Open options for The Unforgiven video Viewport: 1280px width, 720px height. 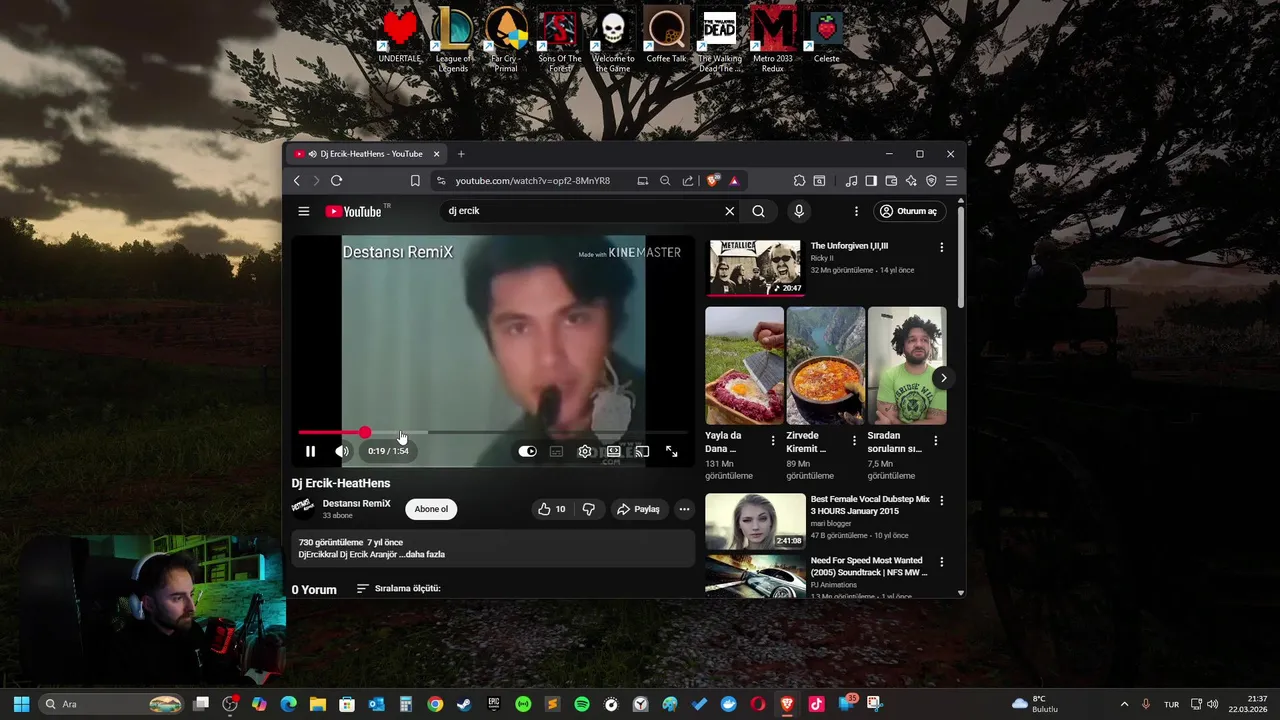(941, 247)
